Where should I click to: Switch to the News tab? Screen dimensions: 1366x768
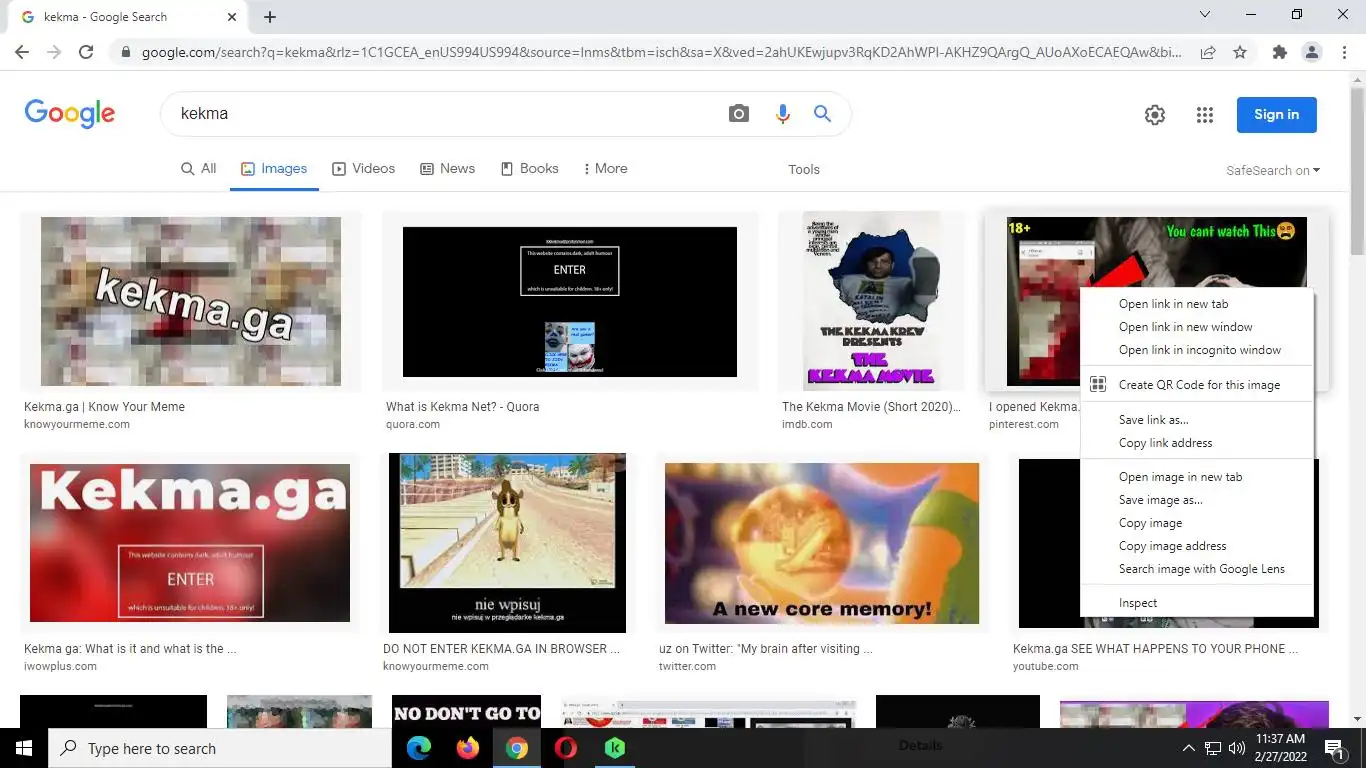point(447,168)
